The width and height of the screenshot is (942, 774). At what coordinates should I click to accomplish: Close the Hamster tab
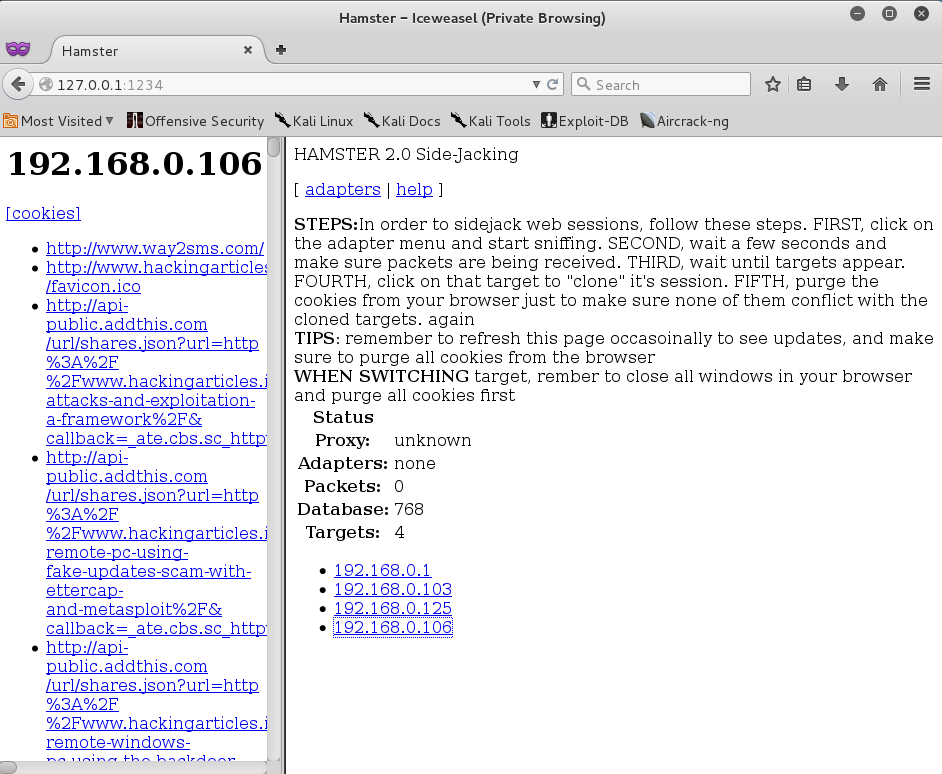coord(248,50)
